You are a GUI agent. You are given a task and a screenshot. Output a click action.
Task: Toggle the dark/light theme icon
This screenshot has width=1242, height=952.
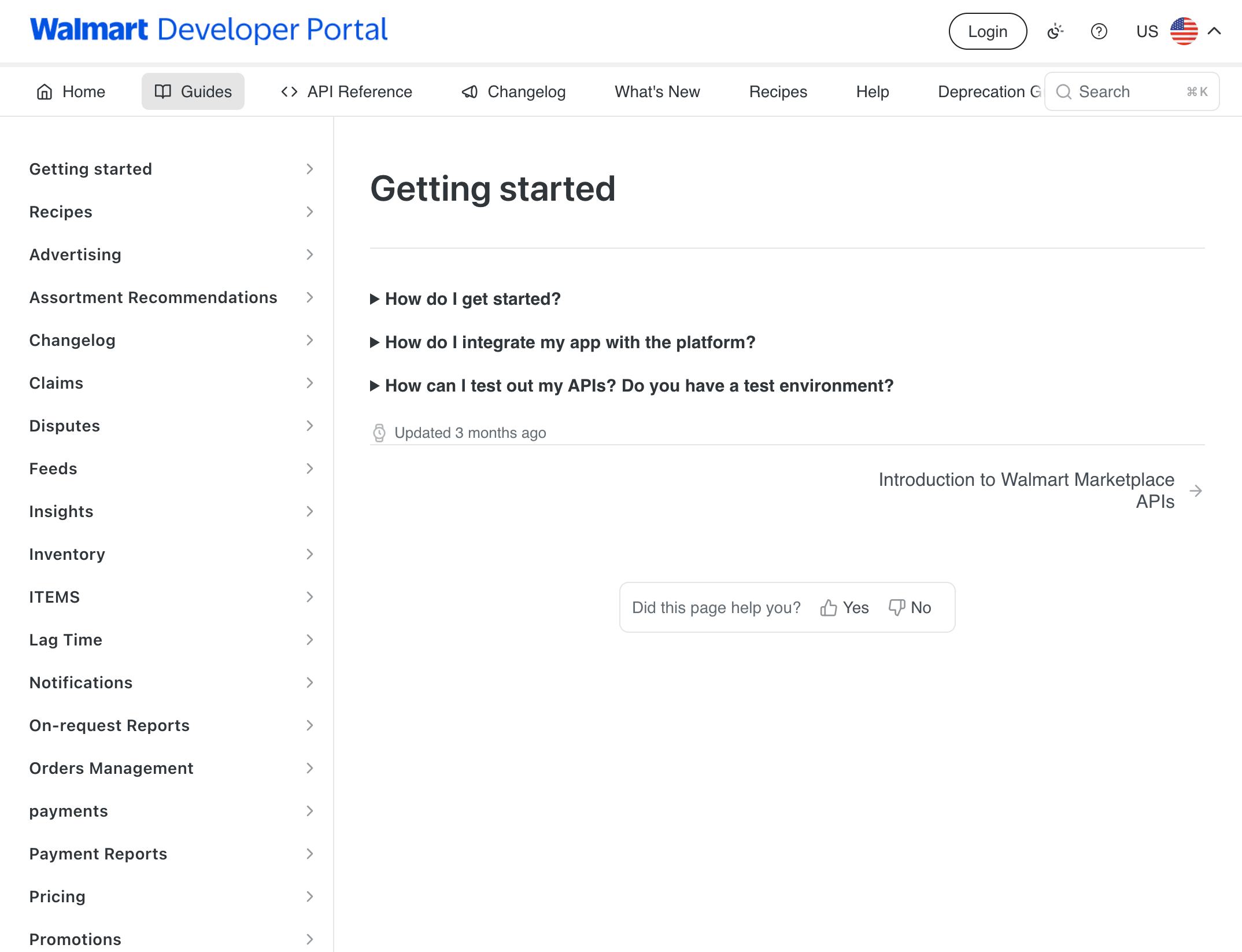tap(1055, 31)
